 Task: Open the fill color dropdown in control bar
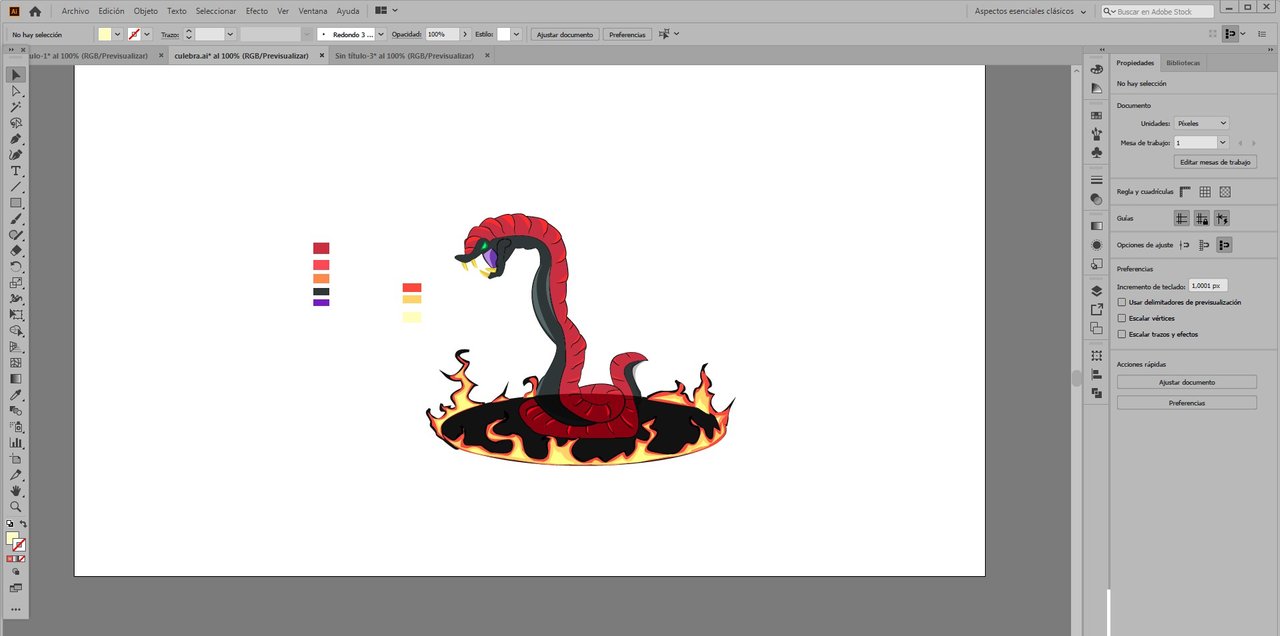pyautogui.click(x=118, y=34)
